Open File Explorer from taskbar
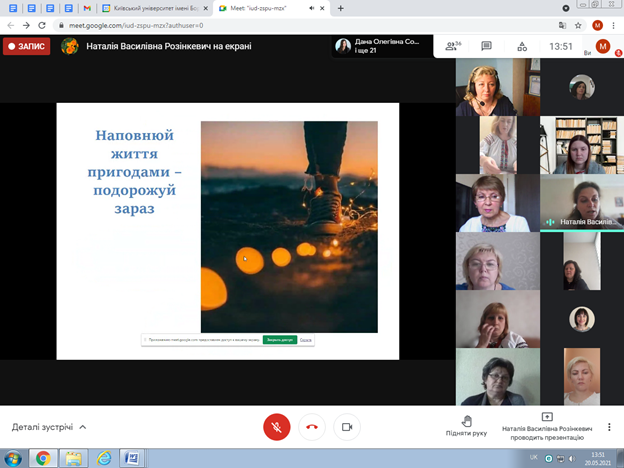624x468 pixels. tap(74, 458)
